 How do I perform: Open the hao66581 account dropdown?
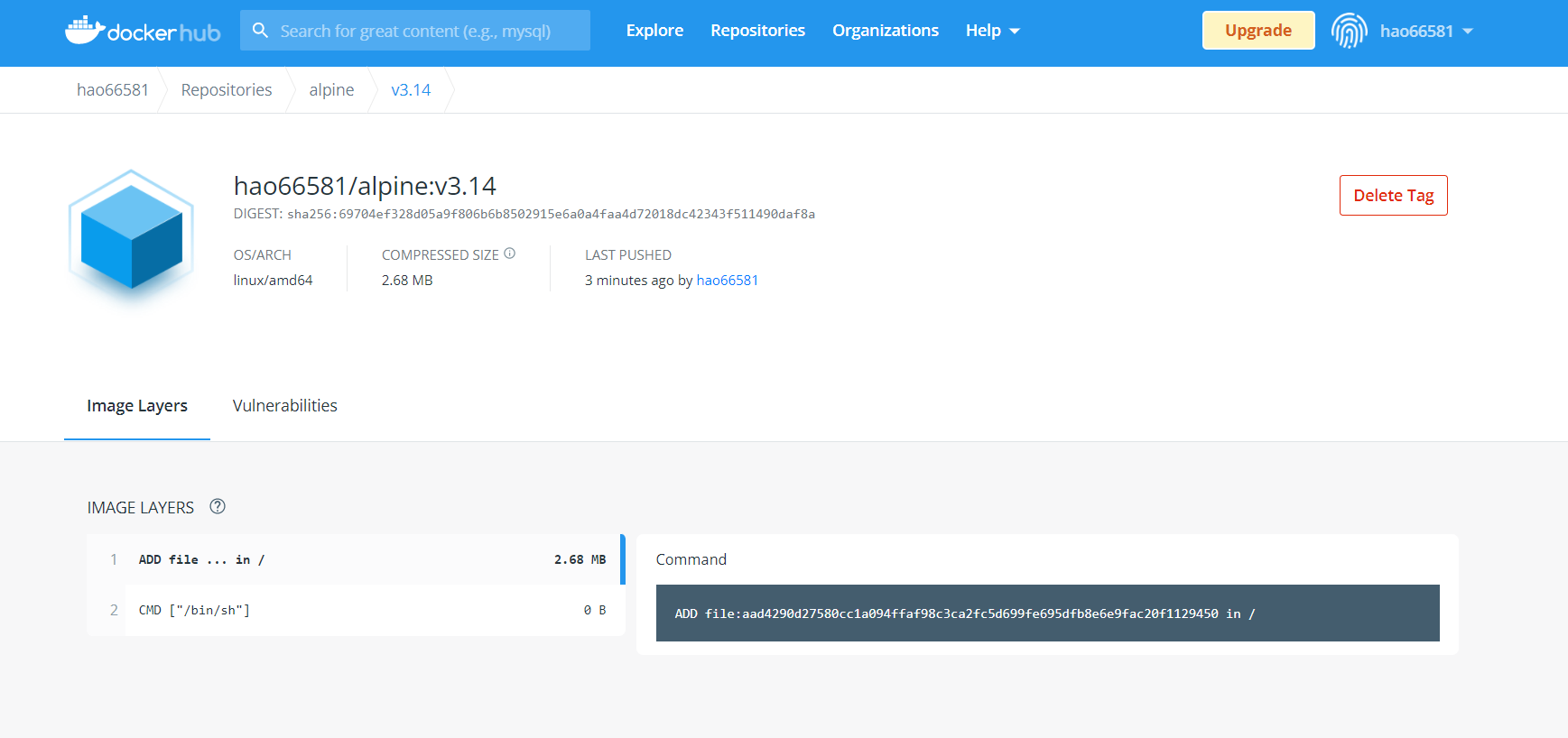(x=1426, y=31)
